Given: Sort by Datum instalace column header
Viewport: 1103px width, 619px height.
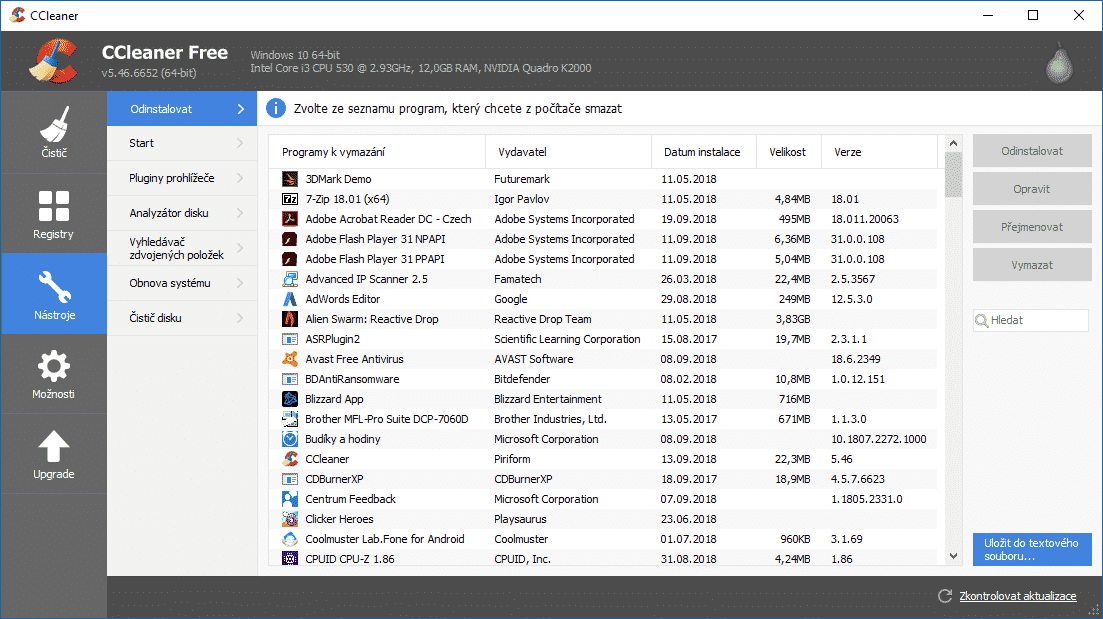Looking at the screenshot, I should point(701,152).
